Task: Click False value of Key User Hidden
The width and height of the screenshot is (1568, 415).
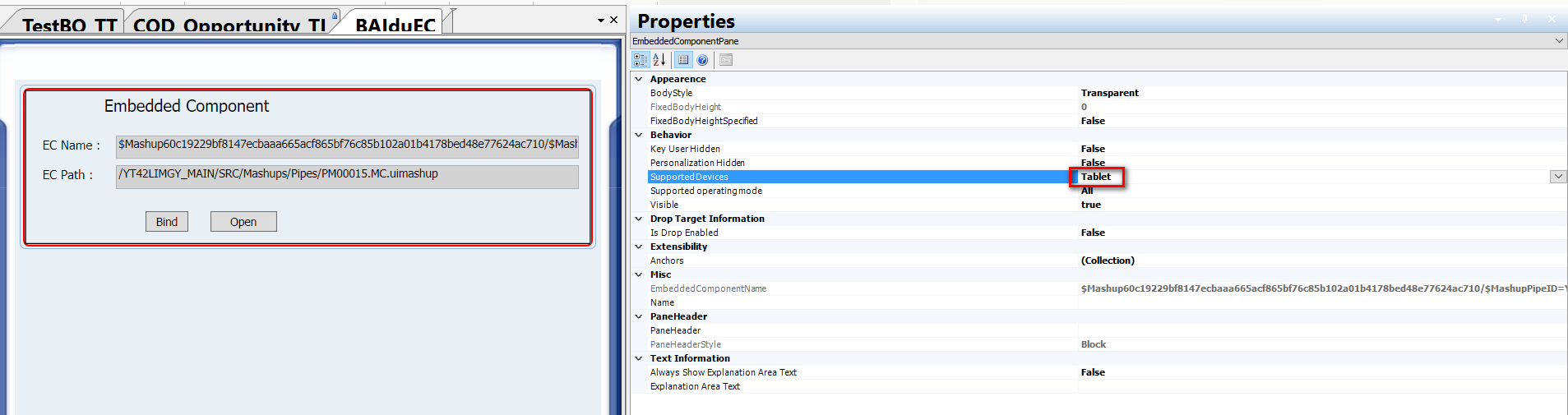Action: [1093, 149]
